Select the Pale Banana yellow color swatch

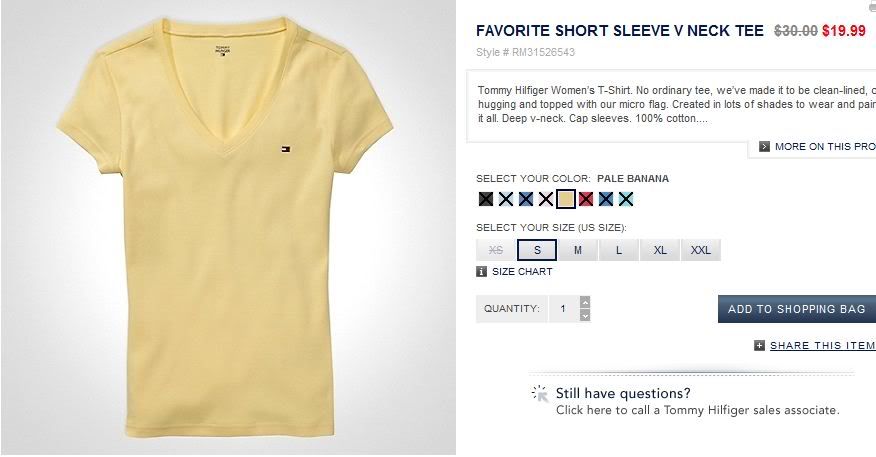pyautogui.click(x=566, y=199)
